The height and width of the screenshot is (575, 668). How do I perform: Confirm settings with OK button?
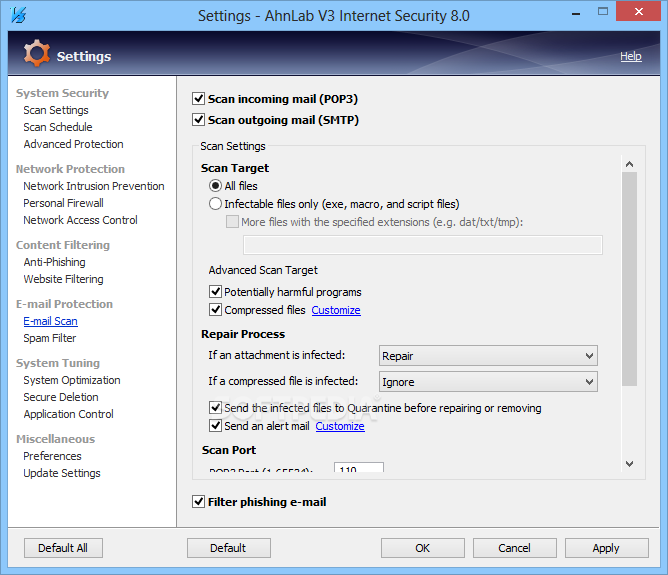423,548
